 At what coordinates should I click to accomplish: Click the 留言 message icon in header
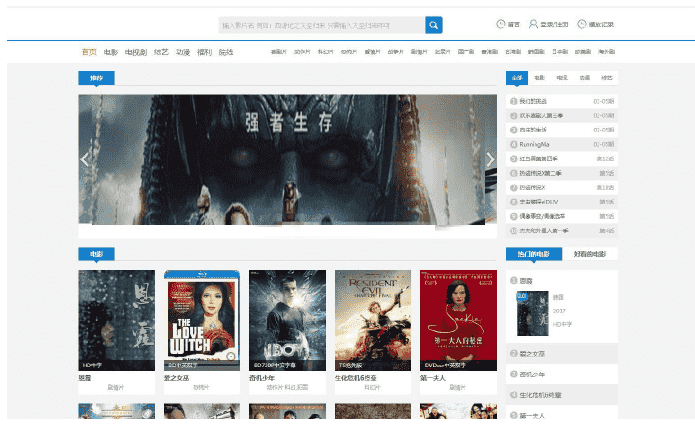coord(501,24)
